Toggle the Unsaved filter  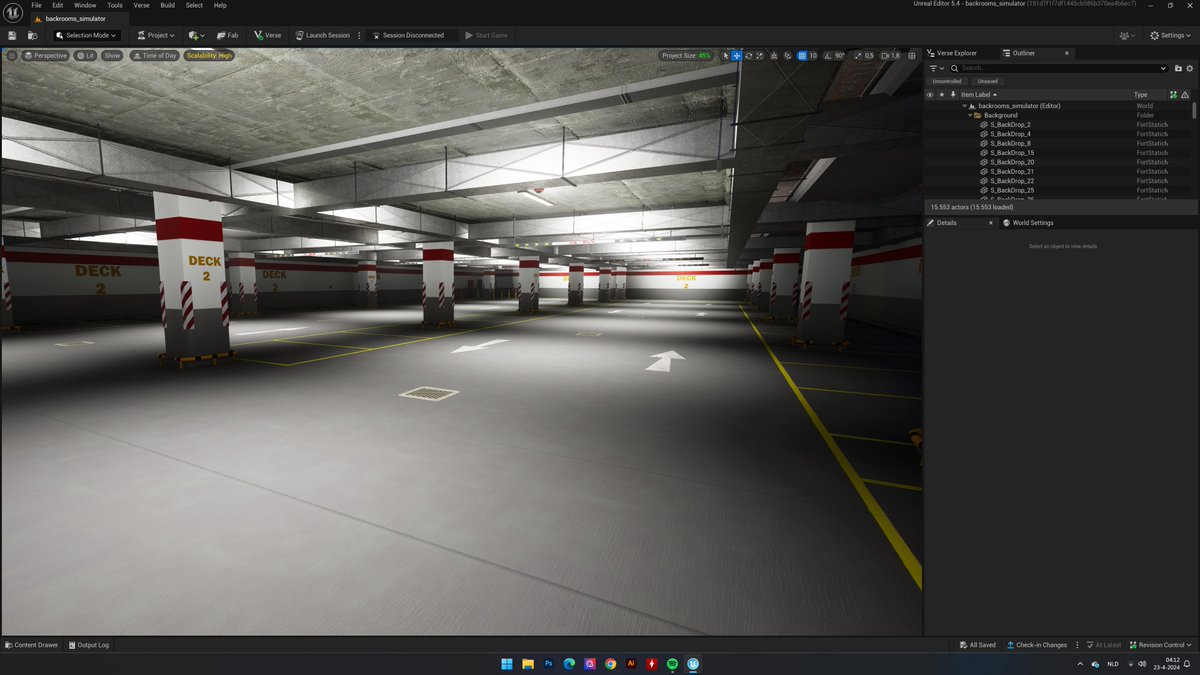tap(988, 81)
